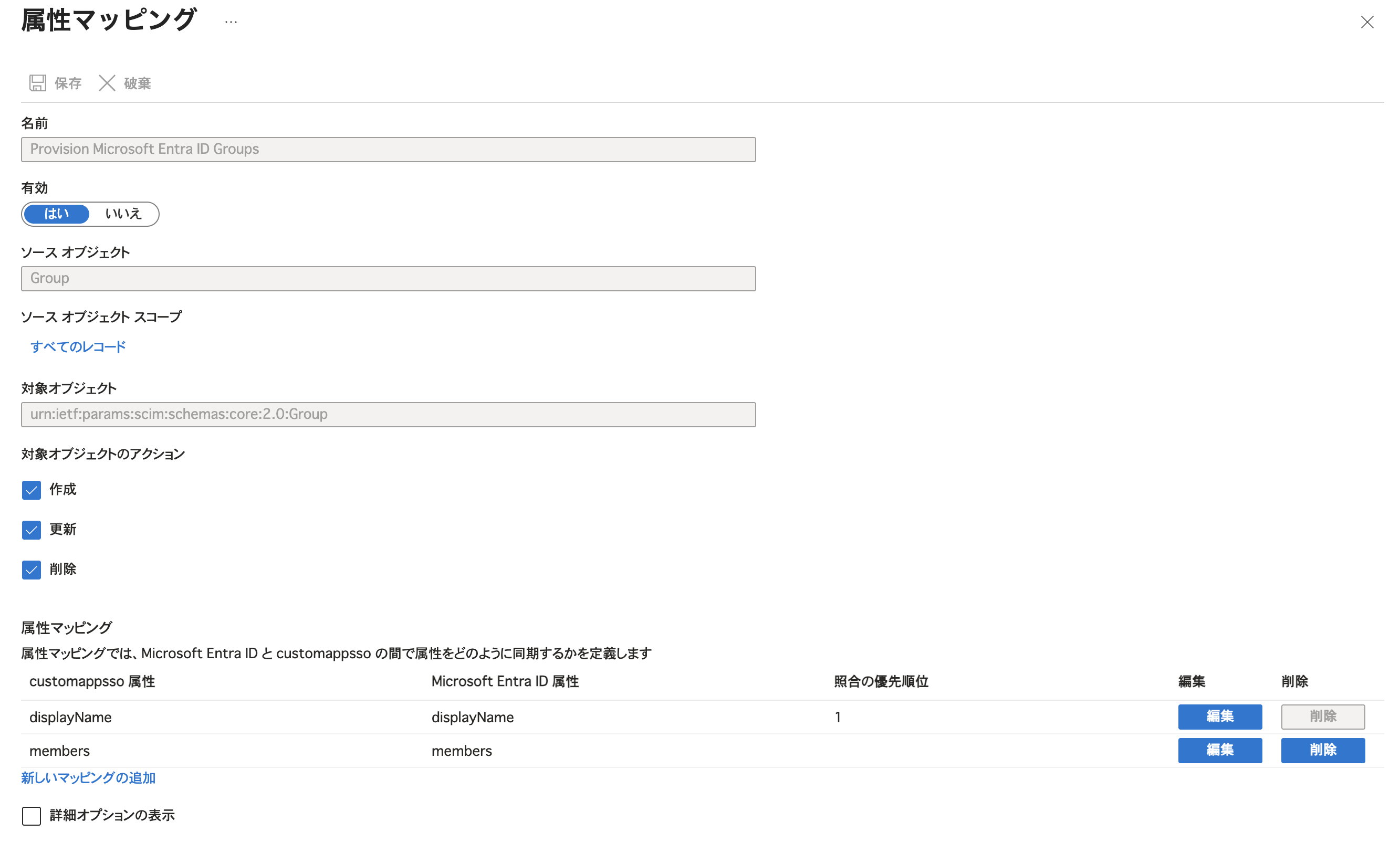Screen dimensions: 1400x843
Task: Click the 照合の優先順位 column header
Action: [881, 681]
